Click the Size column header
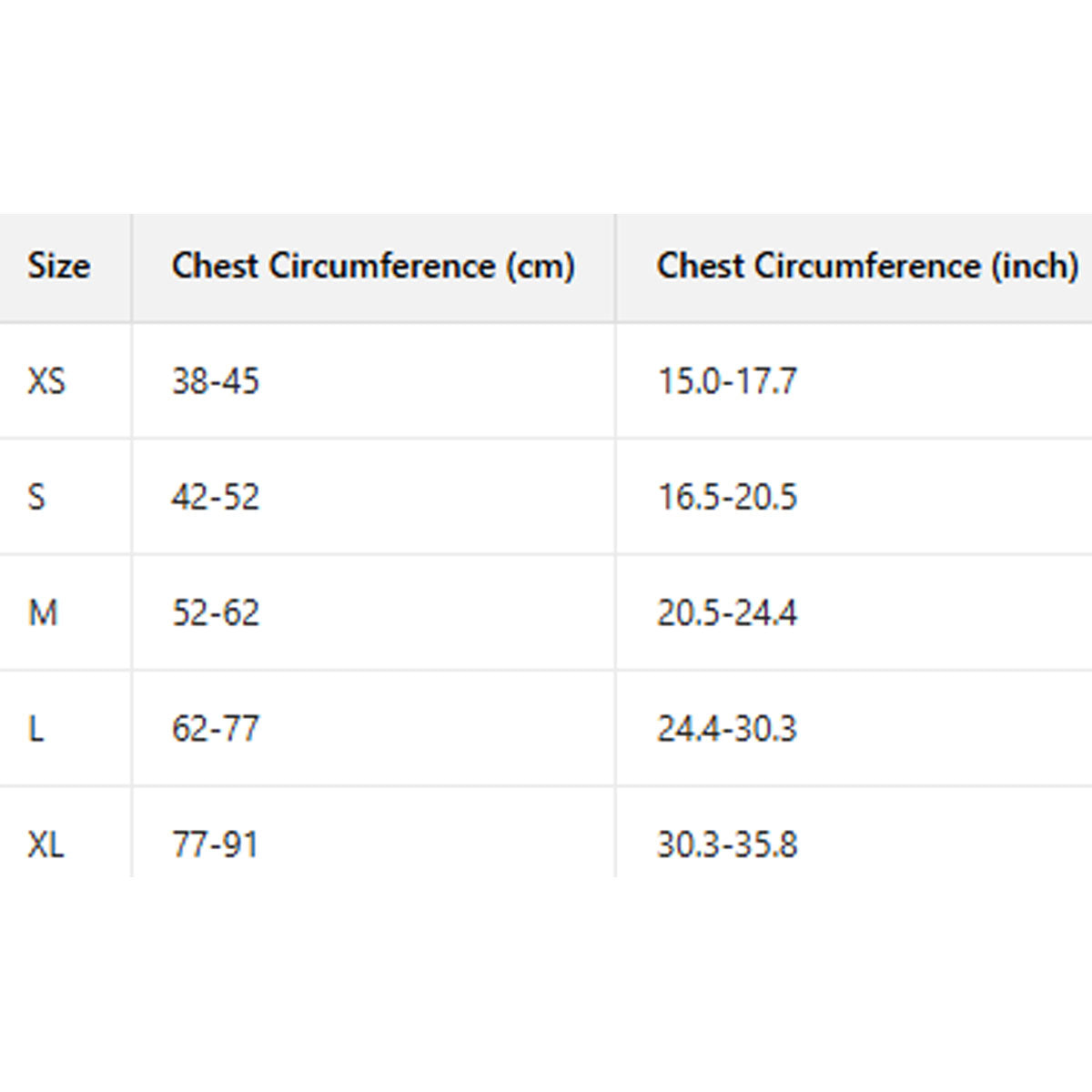Image resolution: width=1092 pixels, height=1092 pixels. 59,267
